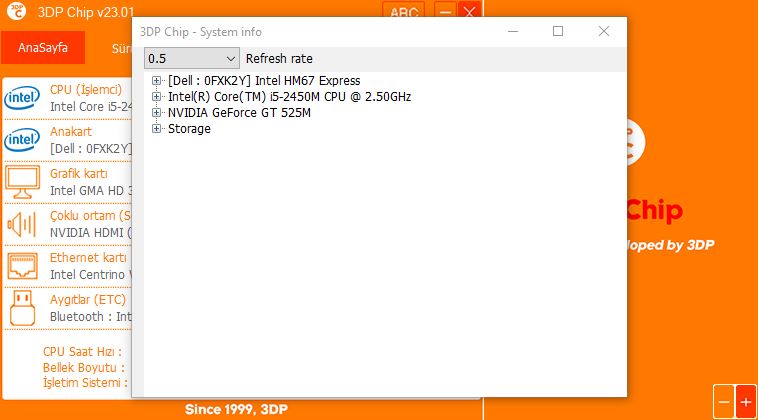Open the Ethernet kartı link

pos(88,258)
